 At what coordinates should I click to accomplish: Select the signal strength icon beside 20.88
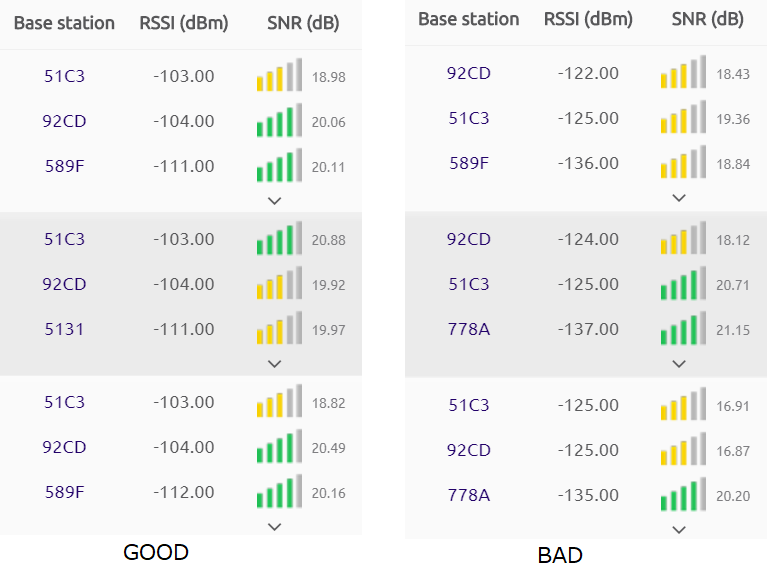pyautogui.click(x=278, y=240)
